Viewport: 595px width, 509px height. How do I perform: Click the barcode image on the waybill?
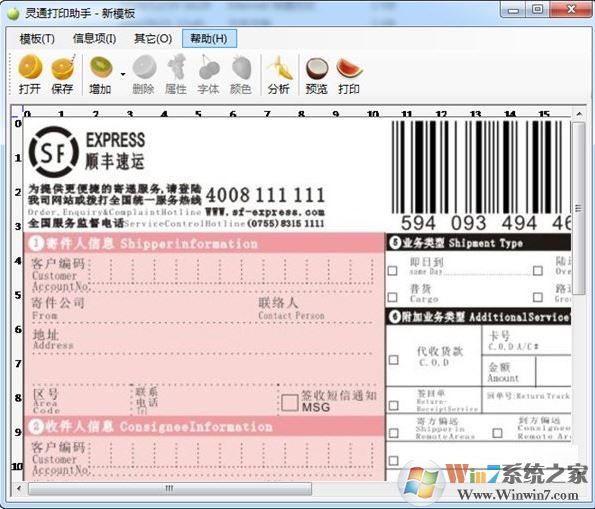point(481,167)
